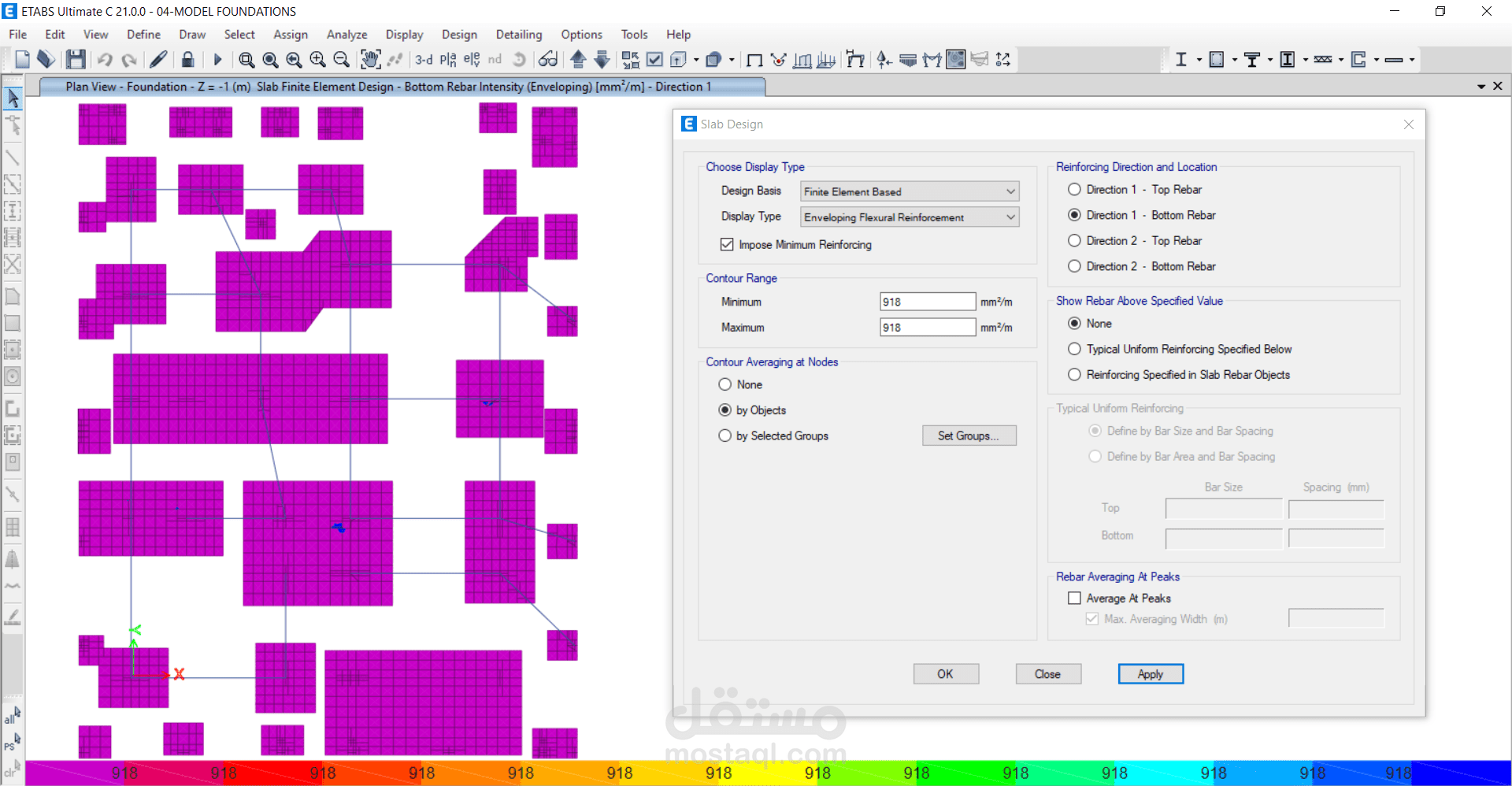Select the Plan View Foundation window tab
1512x786 pixels.
click(402, 87)
